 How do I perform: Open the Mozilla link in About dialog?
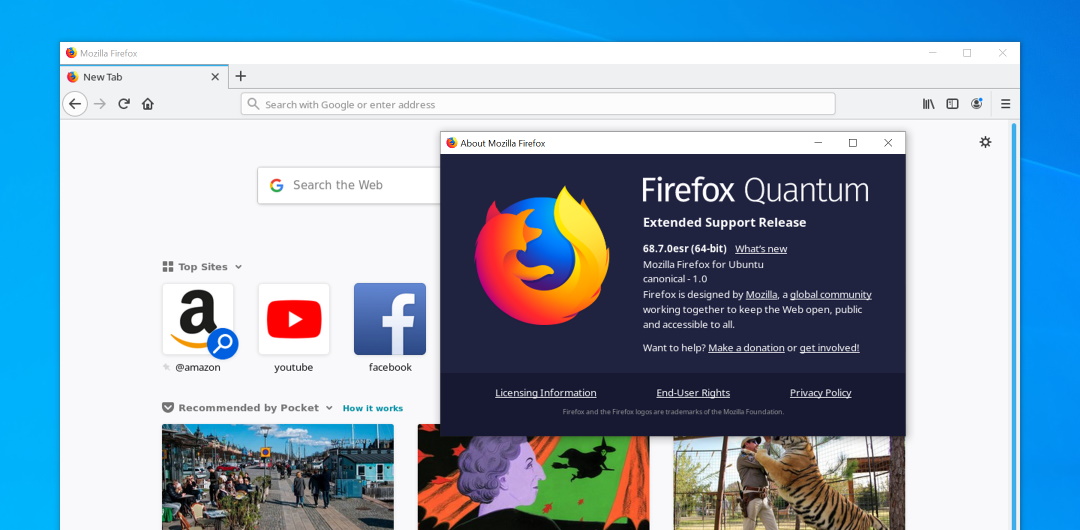click(x=761, y=294)
